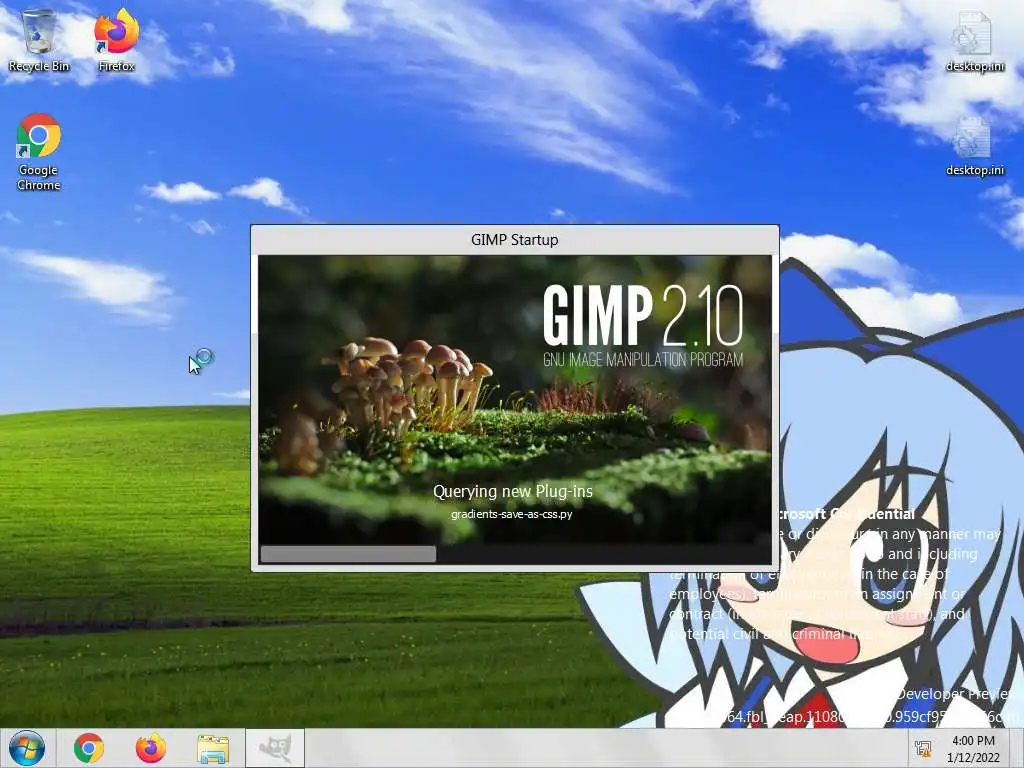The image size is (1024, 768).
Task: Click the GIMP 2.10 splash image
Action: (515, 409)
